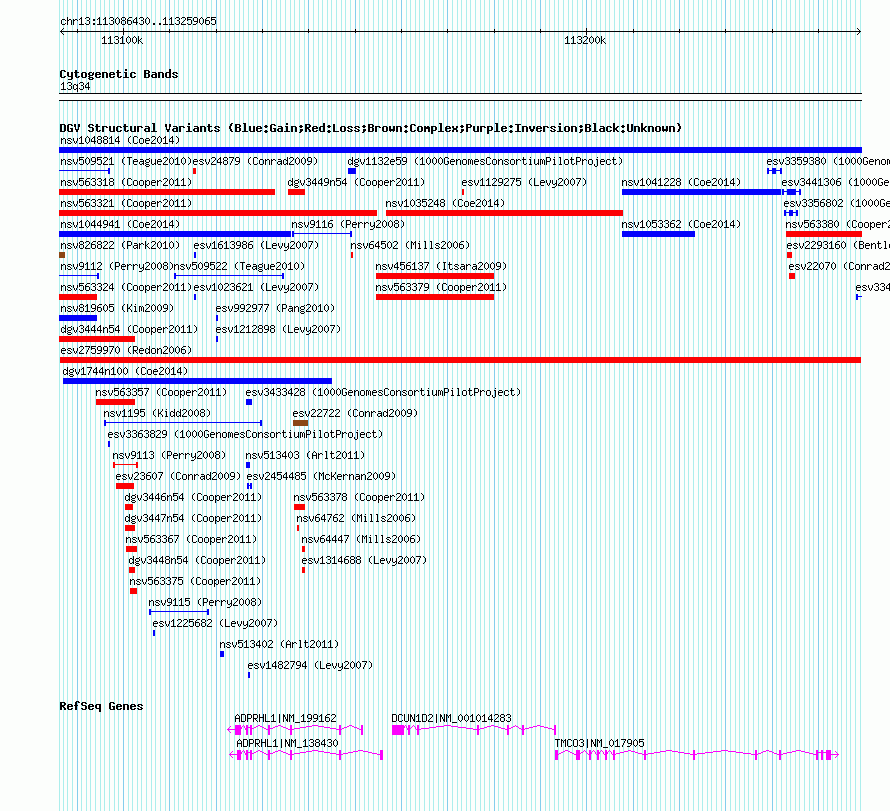Click nsv513402 (Arlt2011) variant label
890x811 pixels.
(279, 644)
